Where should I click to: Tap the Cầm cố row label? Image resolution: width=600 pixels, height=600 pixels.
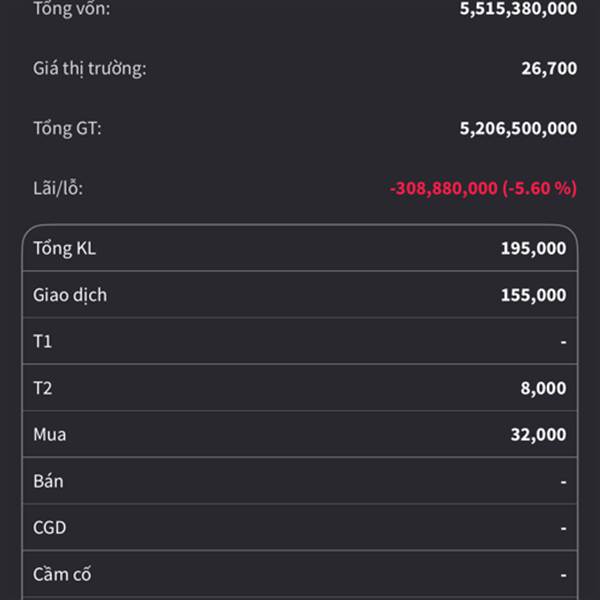63,575
